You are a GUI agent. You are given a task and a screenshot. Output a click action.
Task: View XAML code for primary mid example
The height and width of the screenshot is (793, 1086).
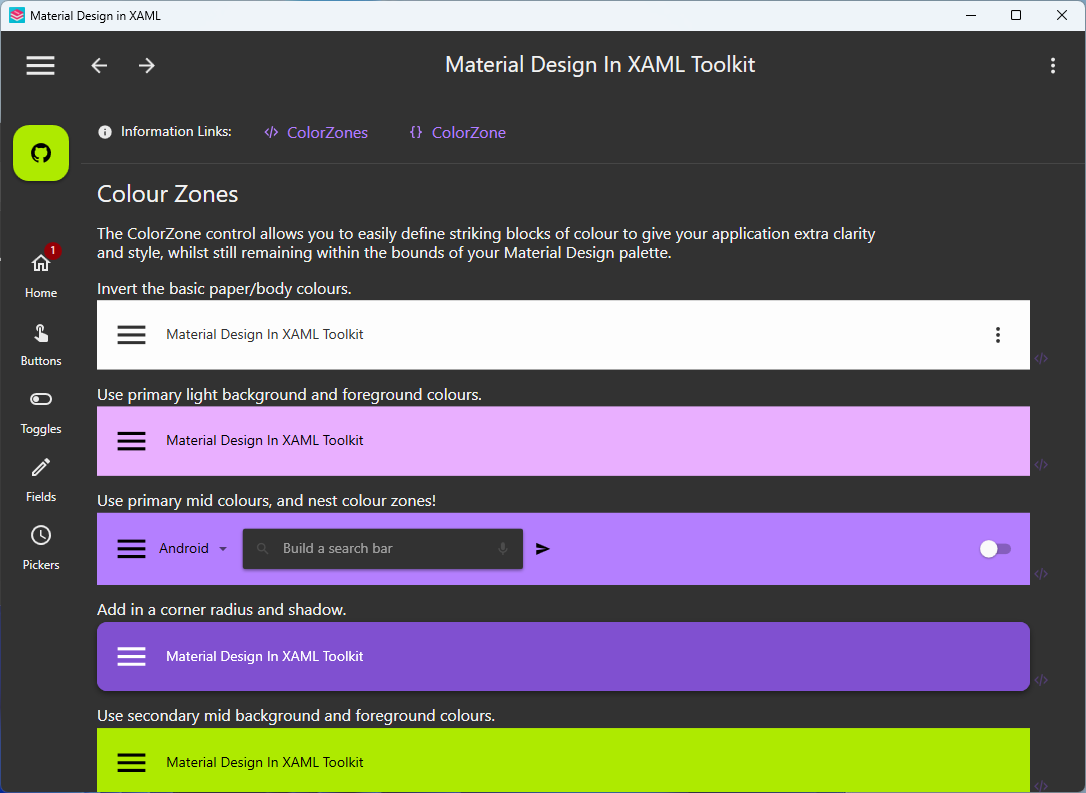click(x=1041, y=574)
